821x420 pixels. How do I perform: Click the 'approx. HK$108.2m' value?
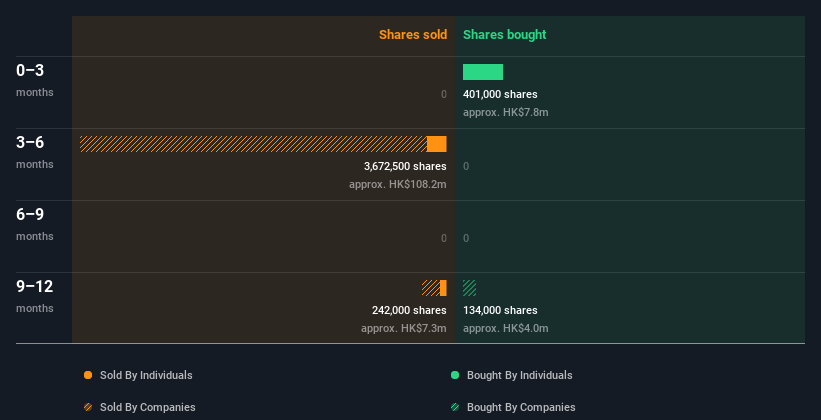398,184
